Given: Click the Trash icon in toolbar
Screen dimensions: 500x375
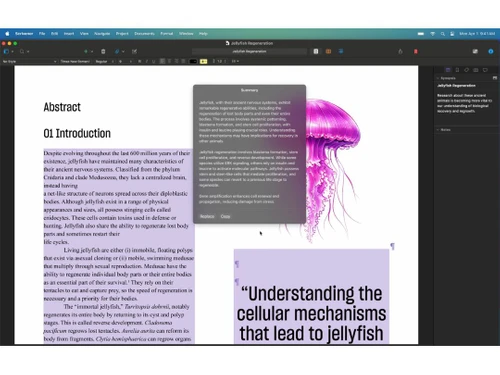Looking at the screenshot, I should pos(103,51).
